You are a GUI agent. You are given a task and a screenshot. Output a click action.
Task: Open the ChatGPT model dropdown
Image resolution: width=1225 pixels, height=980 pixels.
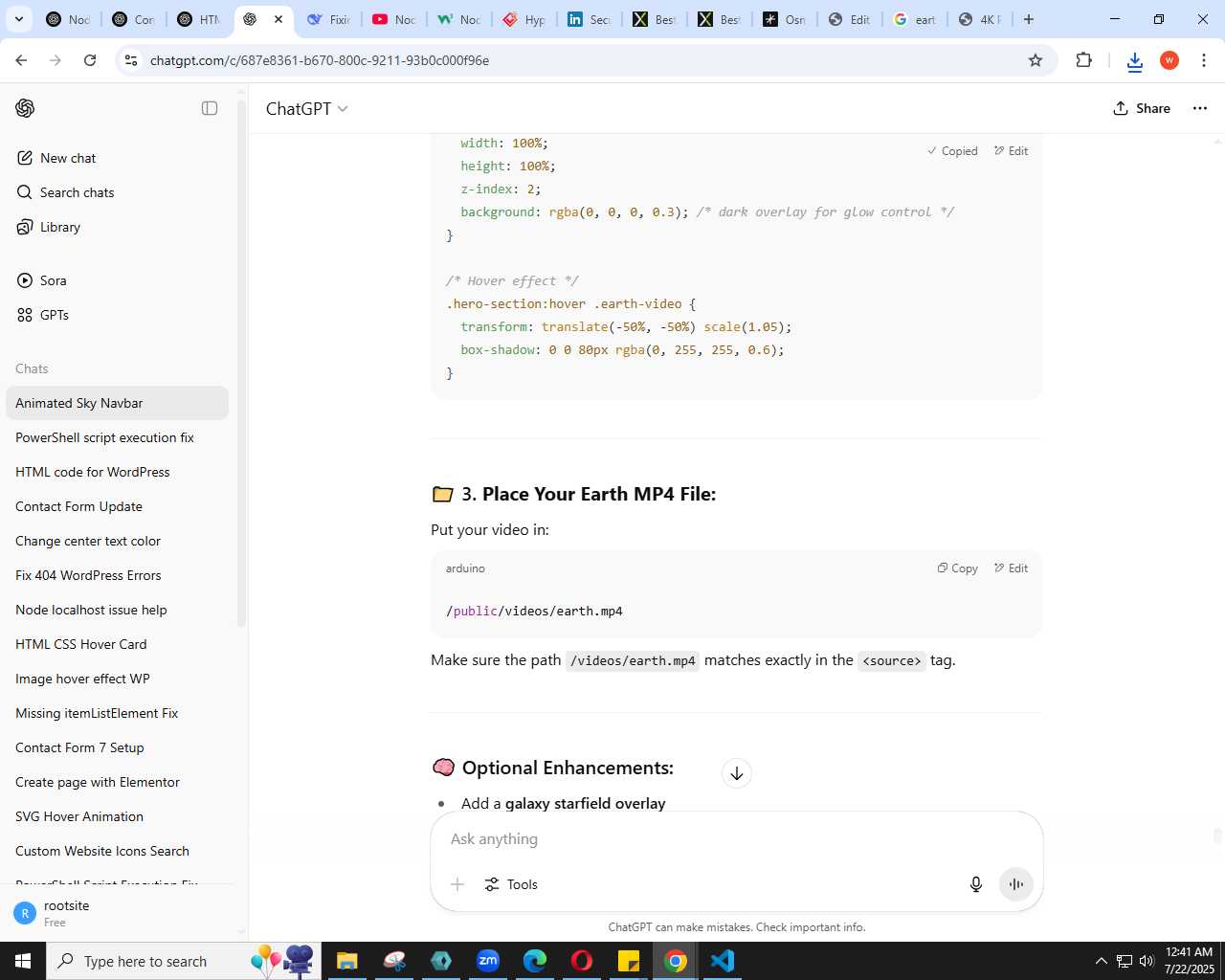click(x=306, y=108)
